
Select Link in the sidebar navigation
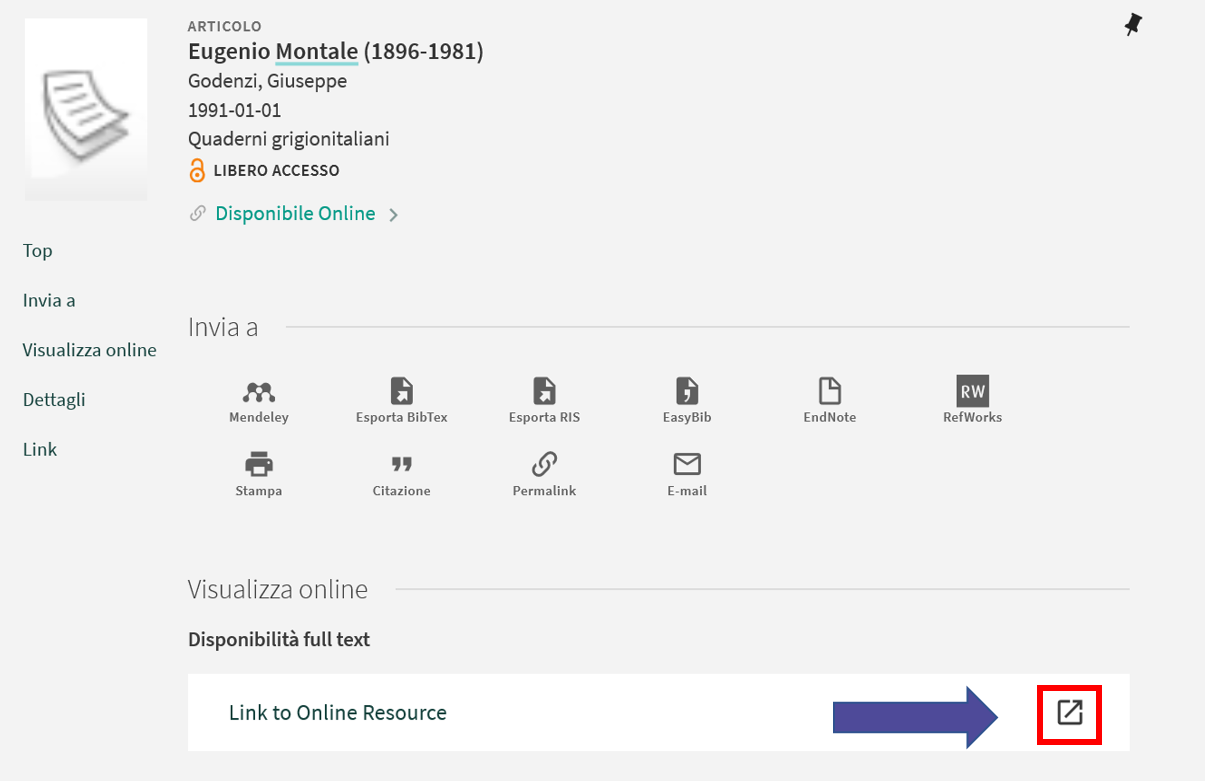(x=40, y=450)
